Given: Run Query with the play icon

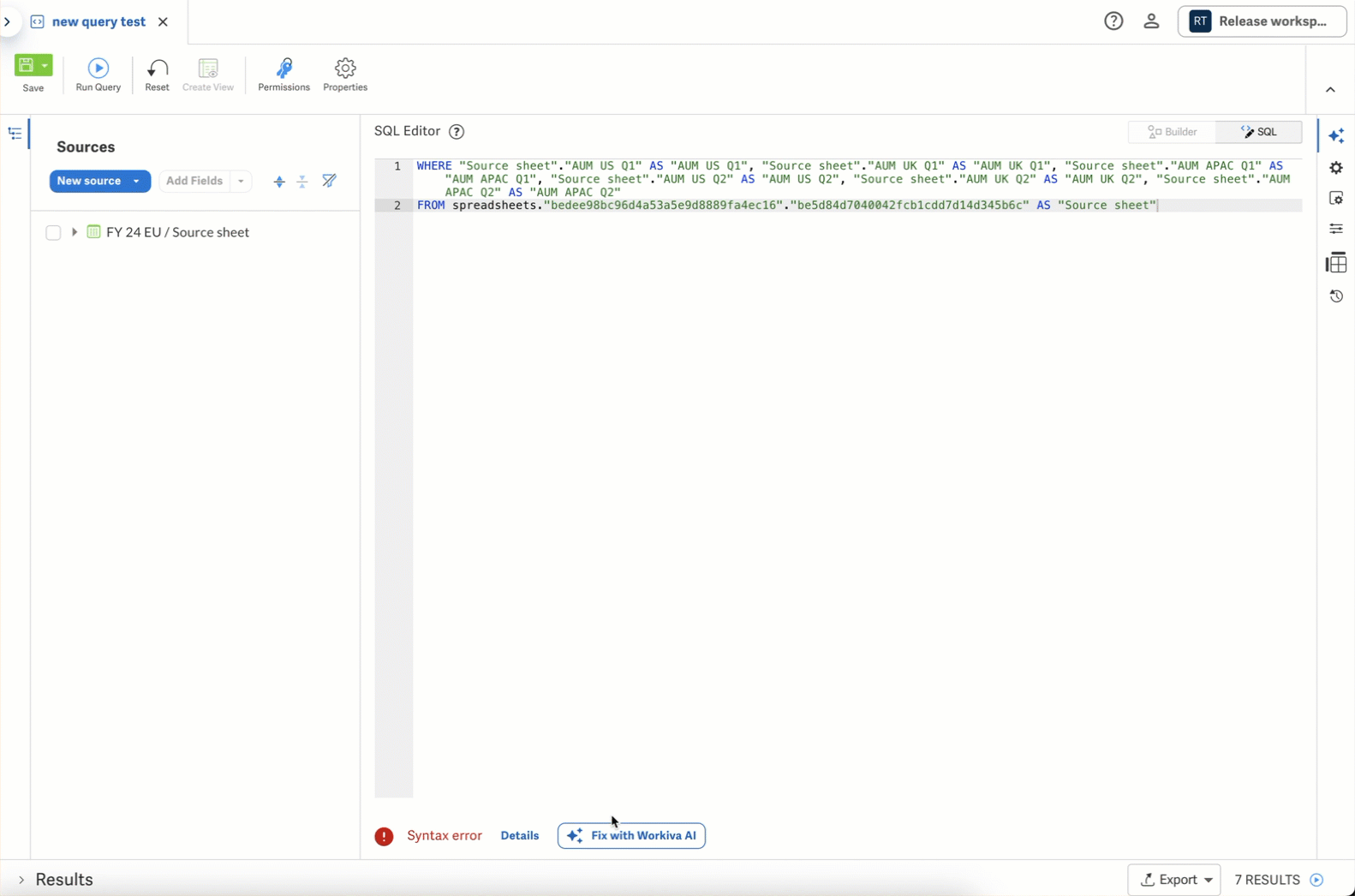Looking at the screenshot, I should [x=98, y=68].
